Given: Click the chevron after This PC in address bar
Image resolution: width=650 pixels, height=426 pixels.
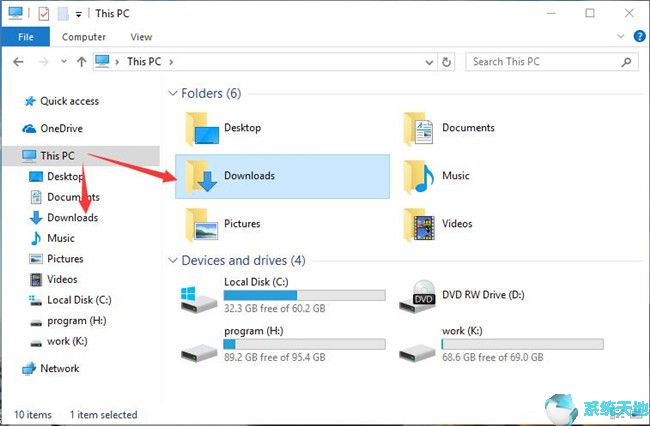Looking at the screenshot, I should tap(171, 62).
